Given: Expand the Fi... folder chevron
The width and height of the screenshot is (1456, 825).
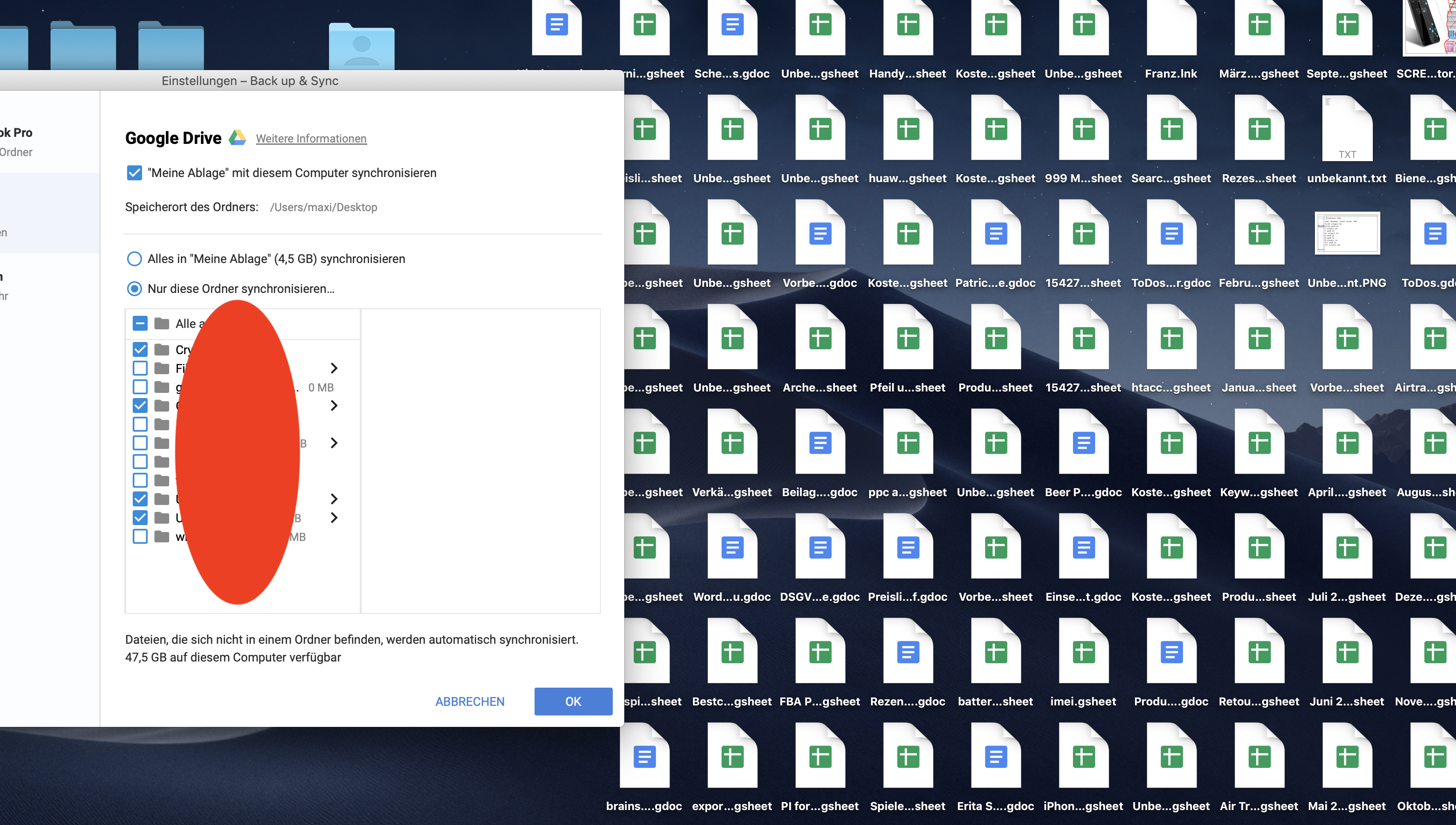Looking at the screenshot, I should coord(334,368).
